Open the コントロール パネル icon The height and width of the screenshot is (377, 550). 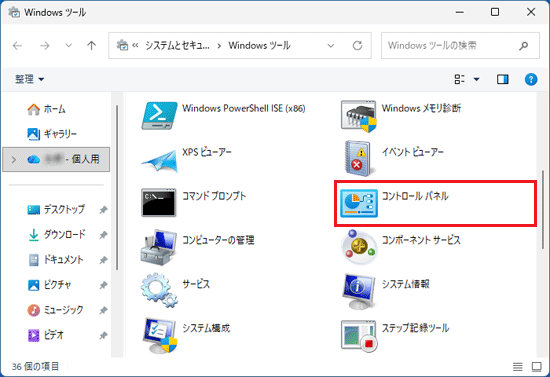[359, 203]
